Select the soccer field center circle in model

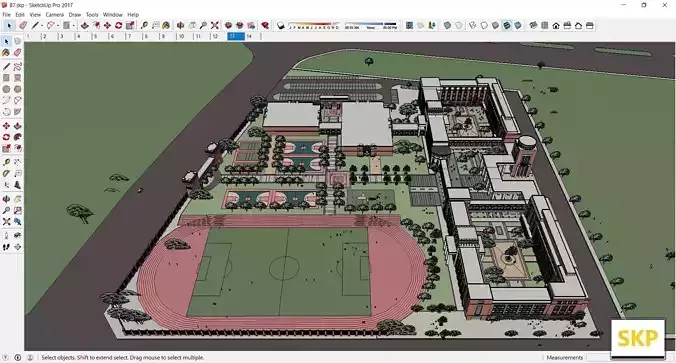click(284, 268)
